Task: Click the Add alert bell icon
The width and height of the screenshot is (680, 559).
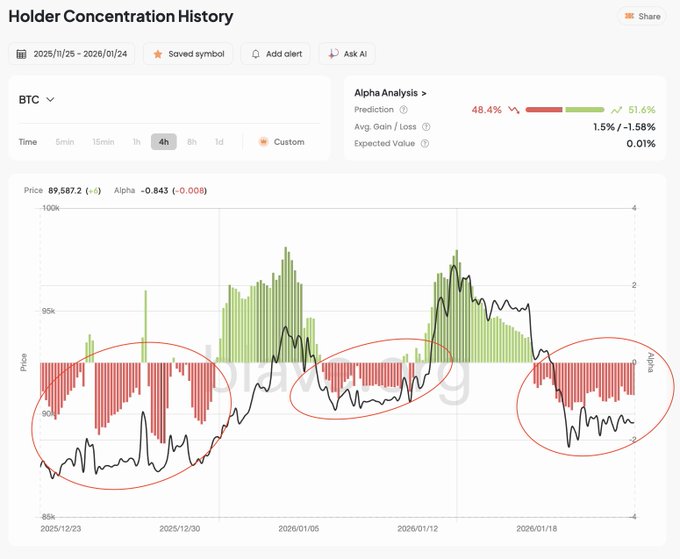Action: point(257,54)
